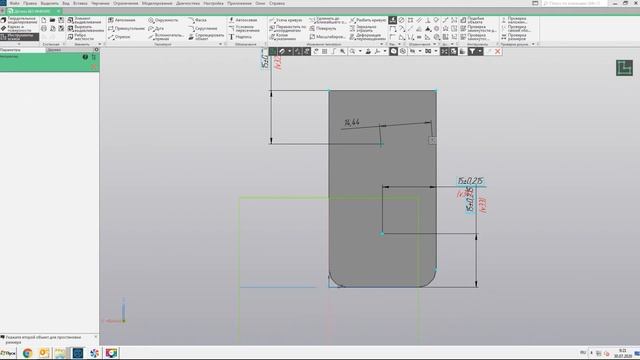Screen dimensions: 640x360
Task: Expand the Изменение геометрии ribbon group
Action: pos(382,44)
